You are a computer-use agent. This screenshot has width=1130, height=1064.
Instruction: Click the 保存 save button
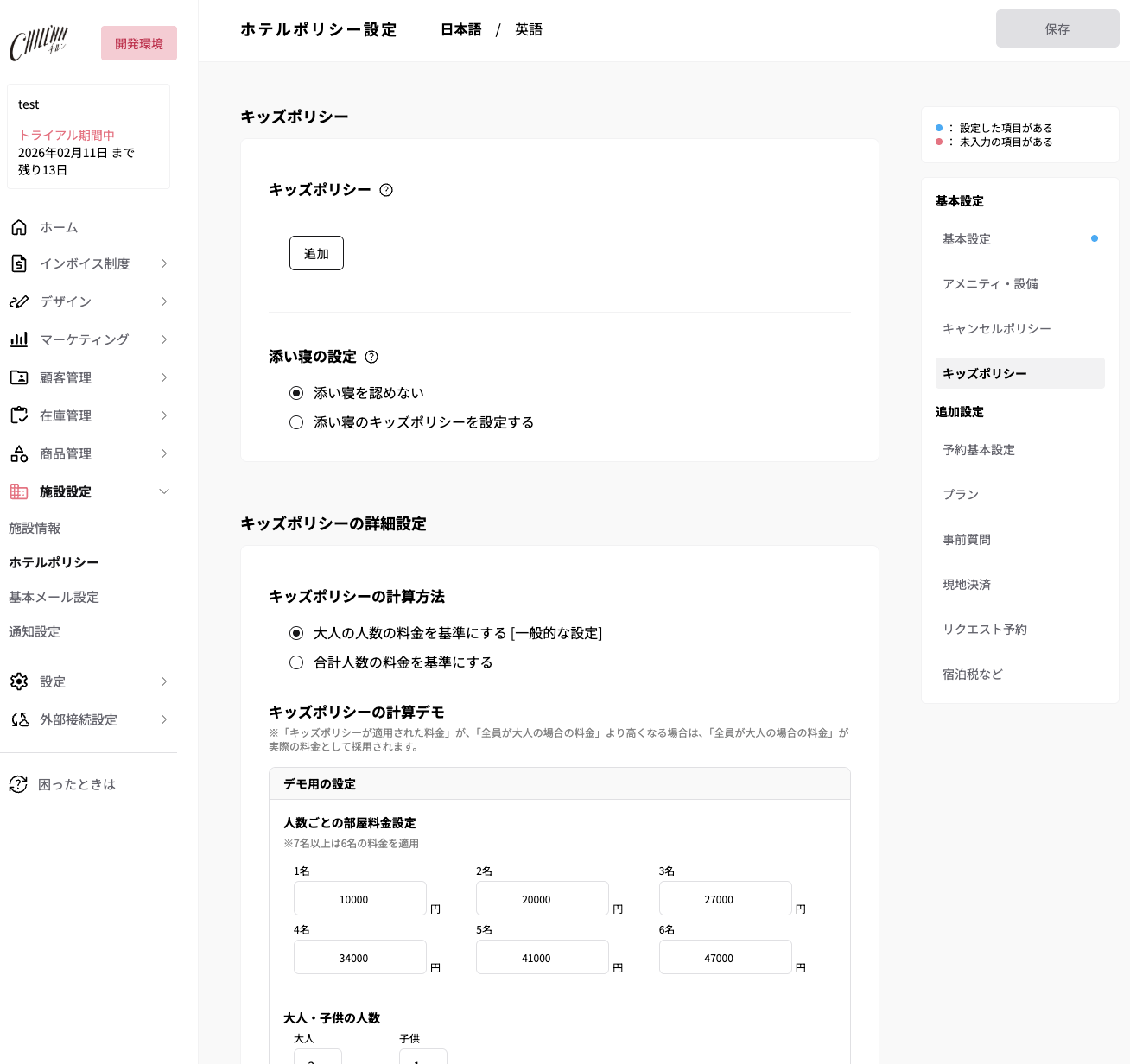click(x=1057, y=28)
